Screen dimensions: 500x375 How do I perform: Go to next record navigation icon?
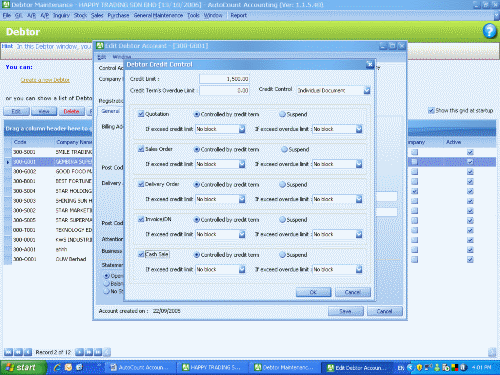(79, 352)
